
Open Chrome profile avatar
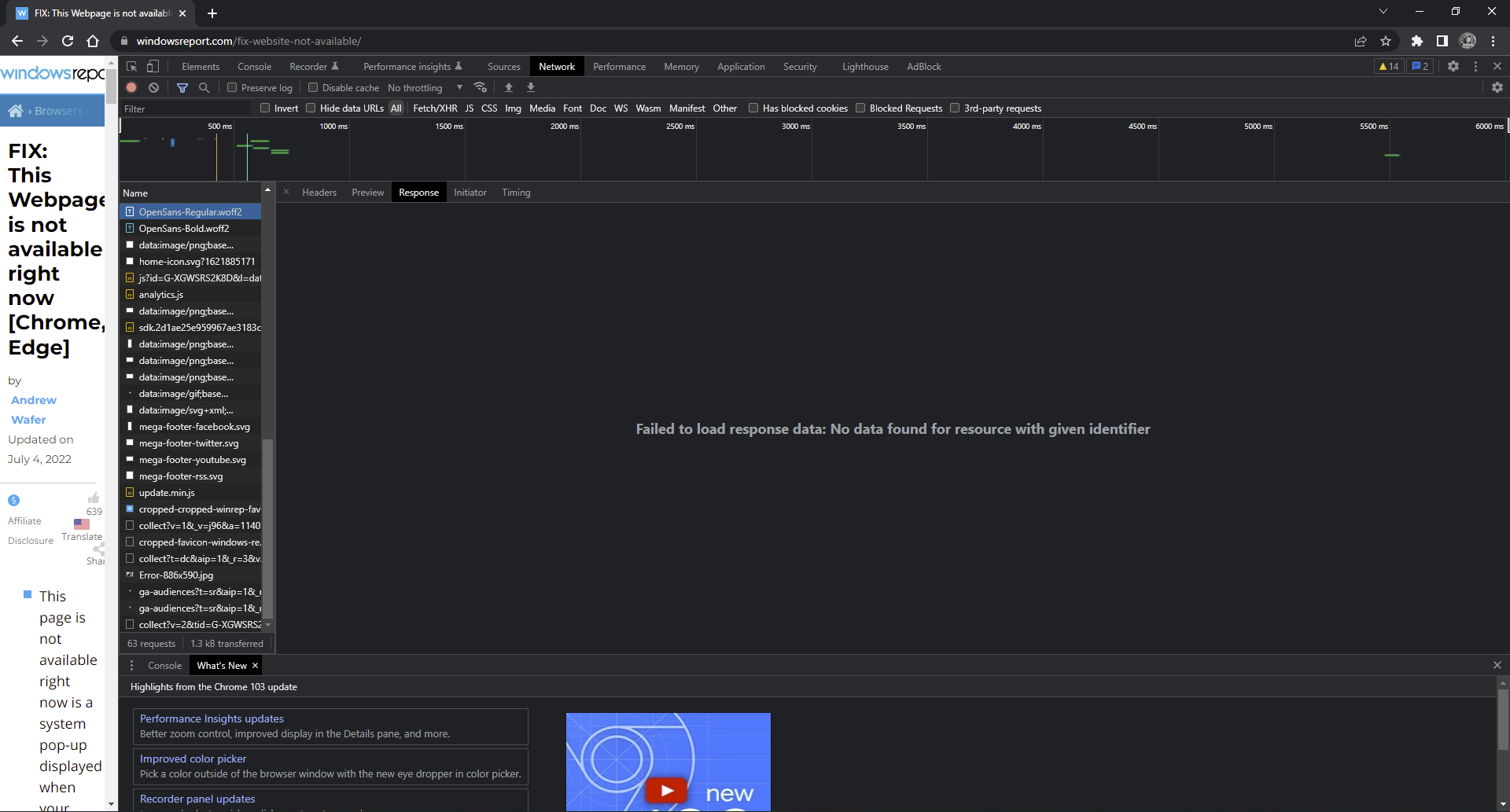pyautogui.click(x=1468, y=41)
